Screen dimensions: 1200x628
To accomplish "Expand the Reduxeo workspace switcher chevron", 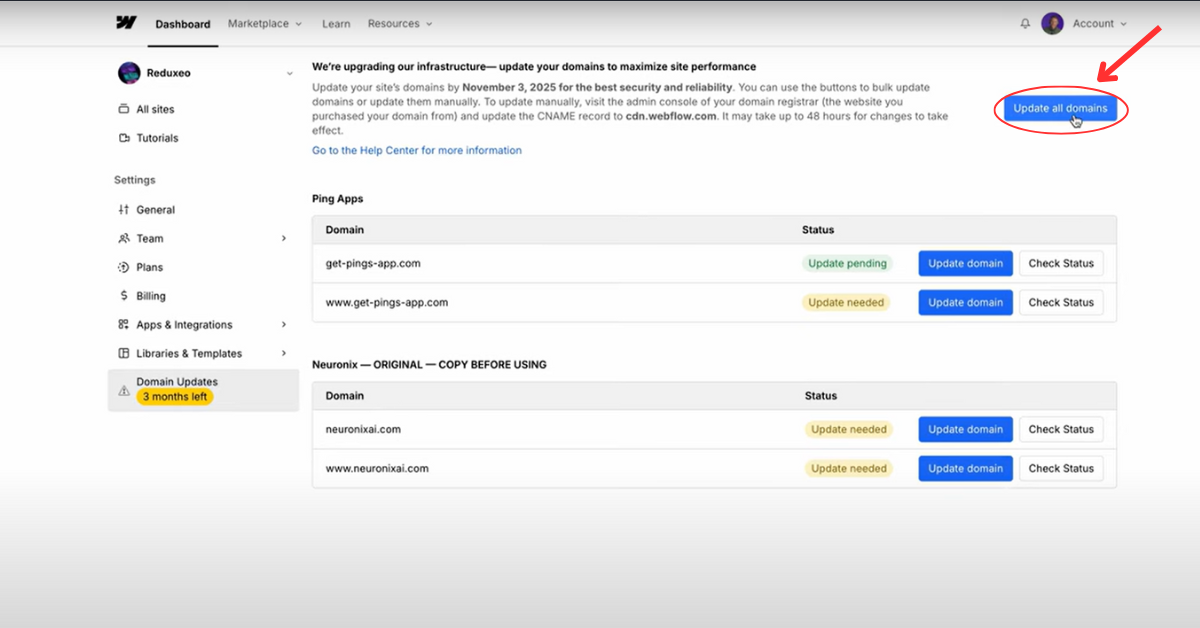I will pos(290,73).
